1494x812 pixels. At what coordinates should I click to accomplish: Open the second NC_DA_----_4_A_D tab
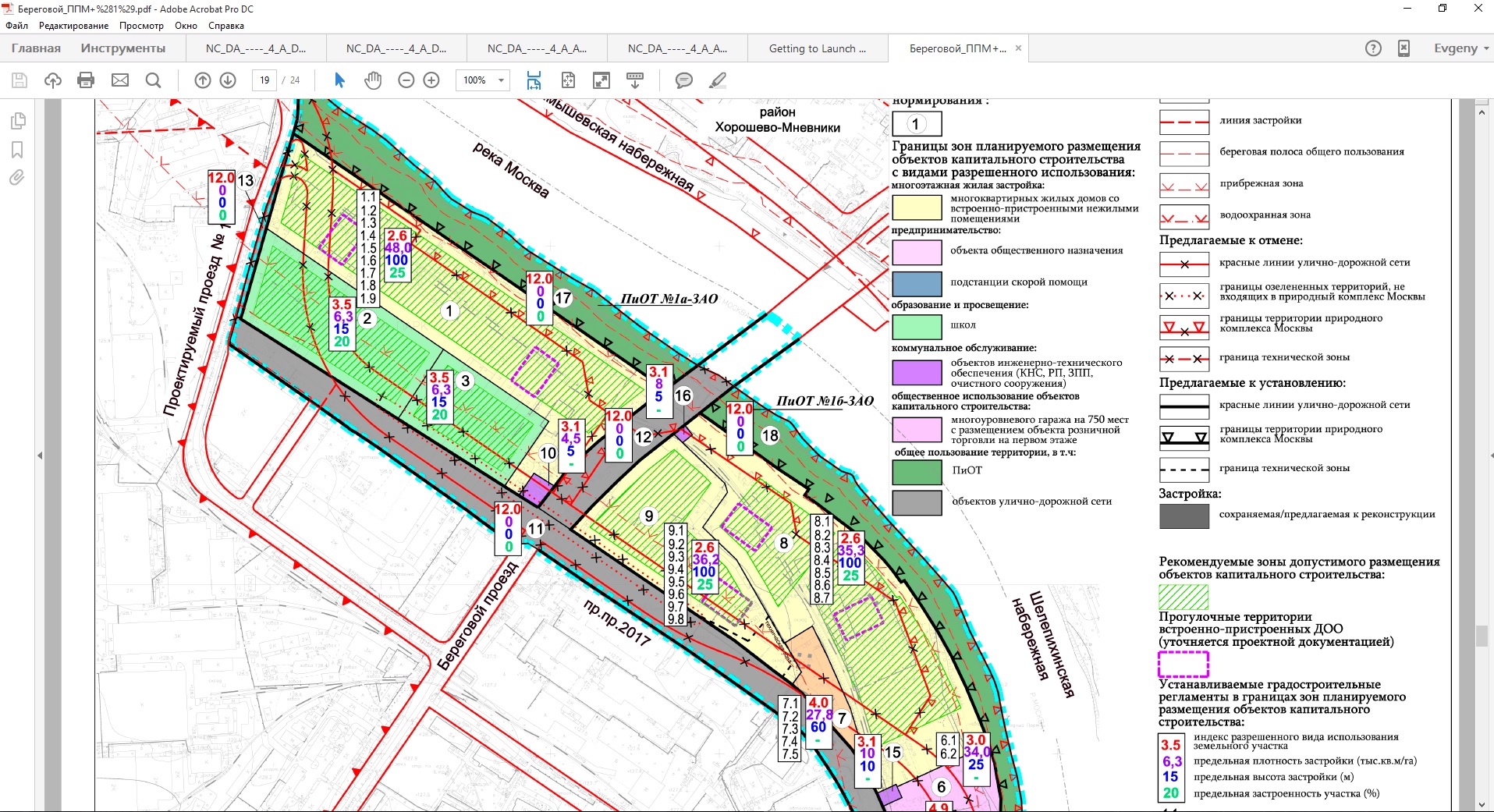(396, 48)
